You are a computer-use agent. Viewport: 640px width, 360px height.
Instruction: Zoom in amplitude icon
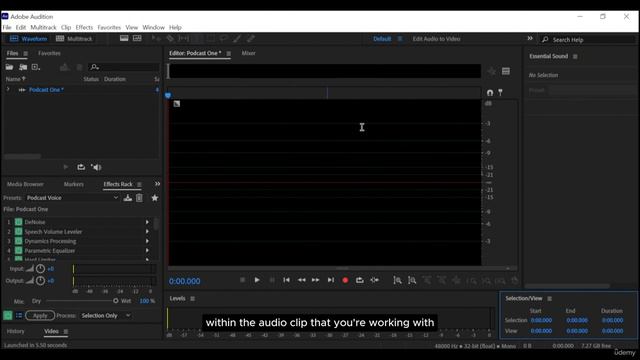[x=397, y=280]
